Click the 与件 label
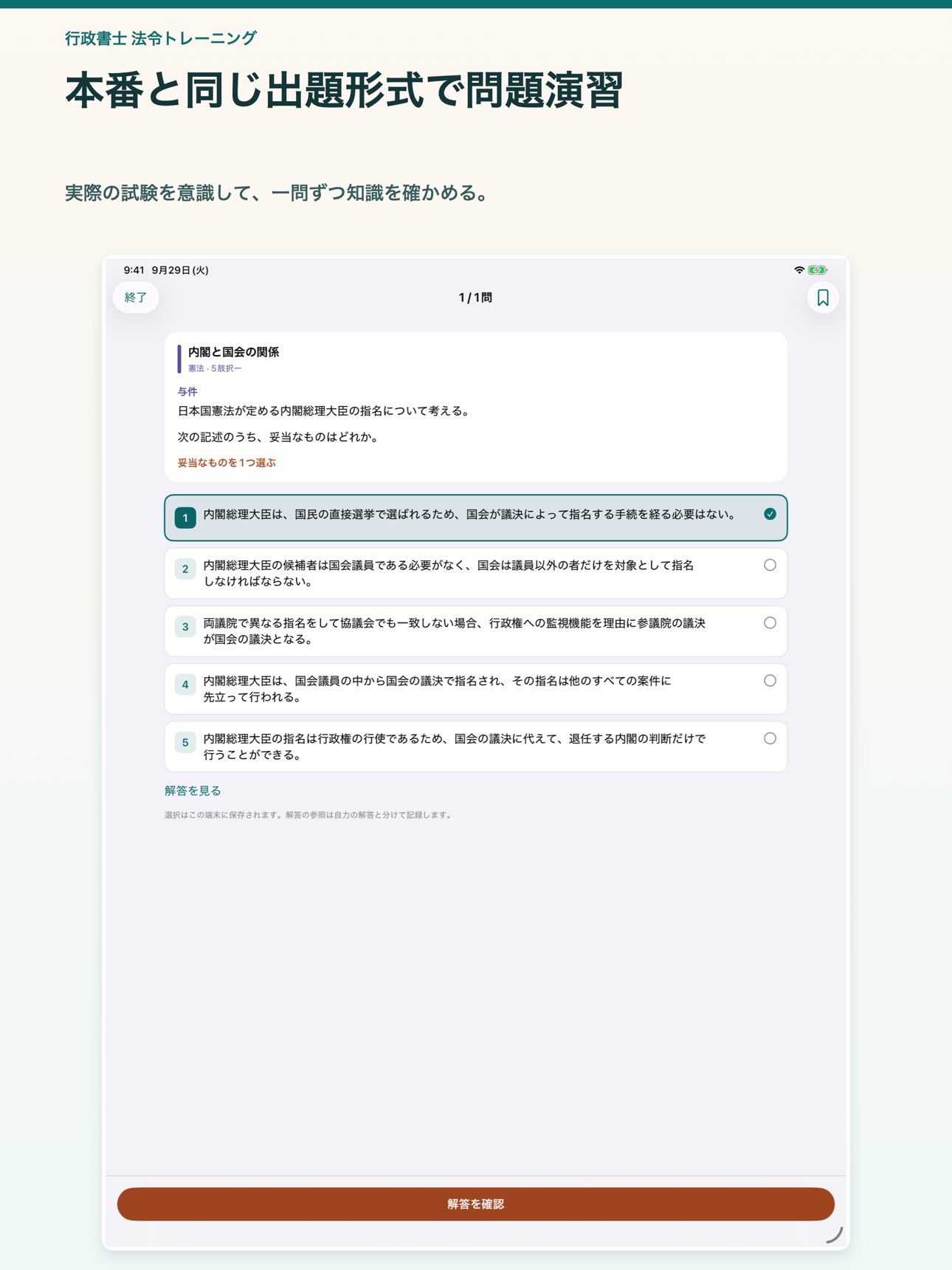Image resolution: width=952 pixels, height=1270 pixels. tap(187, 391)
